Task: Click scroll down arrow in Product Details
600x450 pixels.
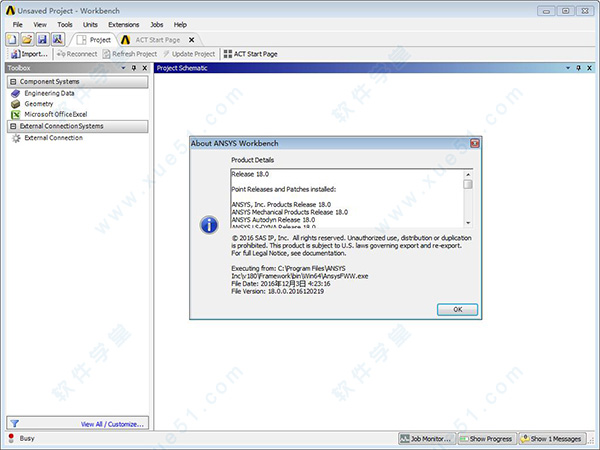Action: click(468, 223)
